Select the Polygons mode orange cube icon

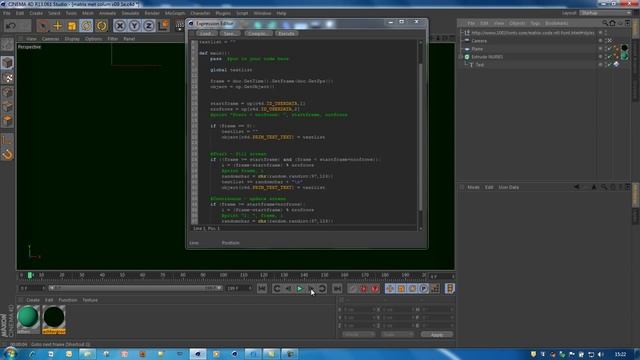click(x=7, y=121)
